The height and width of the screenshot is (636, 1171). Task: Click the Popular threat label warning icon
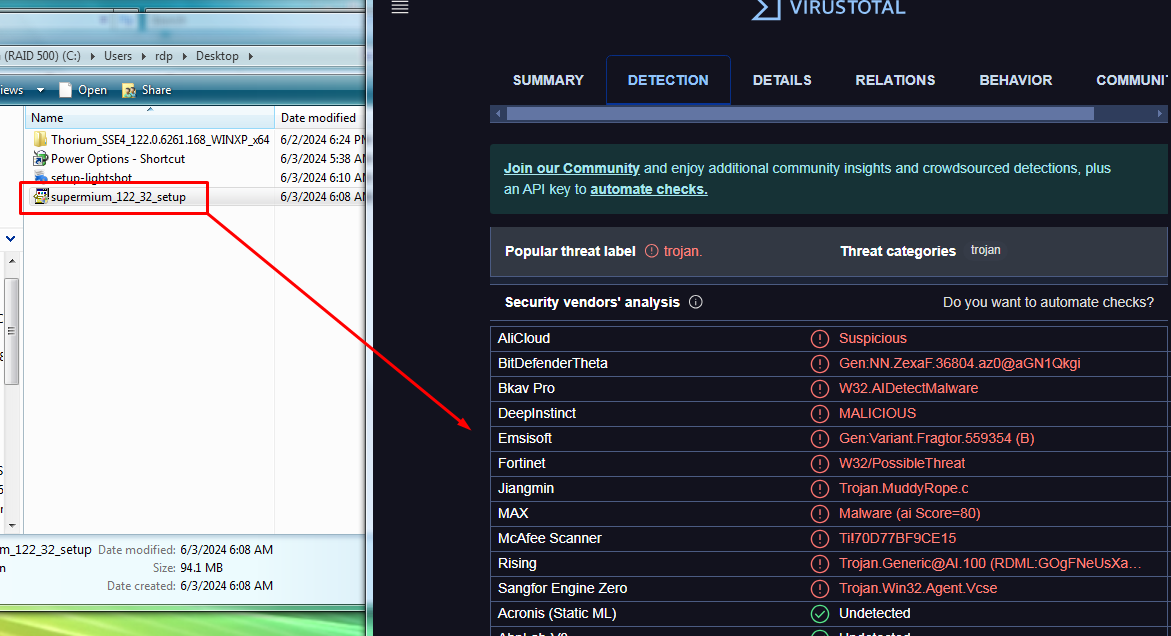tap(651, 251)
